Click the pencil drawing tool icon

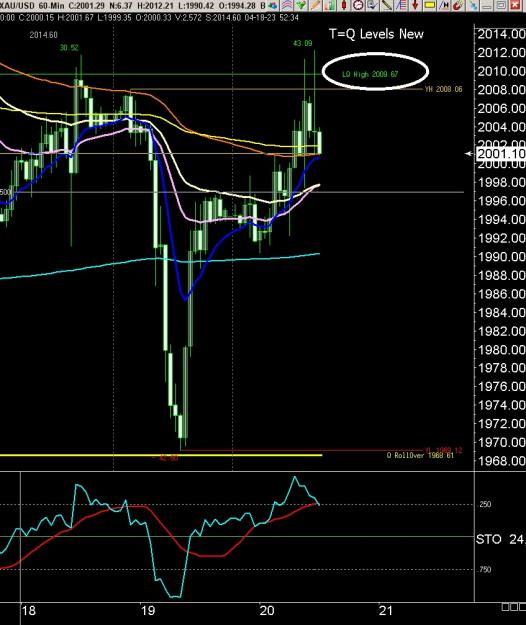coord(316,5)
